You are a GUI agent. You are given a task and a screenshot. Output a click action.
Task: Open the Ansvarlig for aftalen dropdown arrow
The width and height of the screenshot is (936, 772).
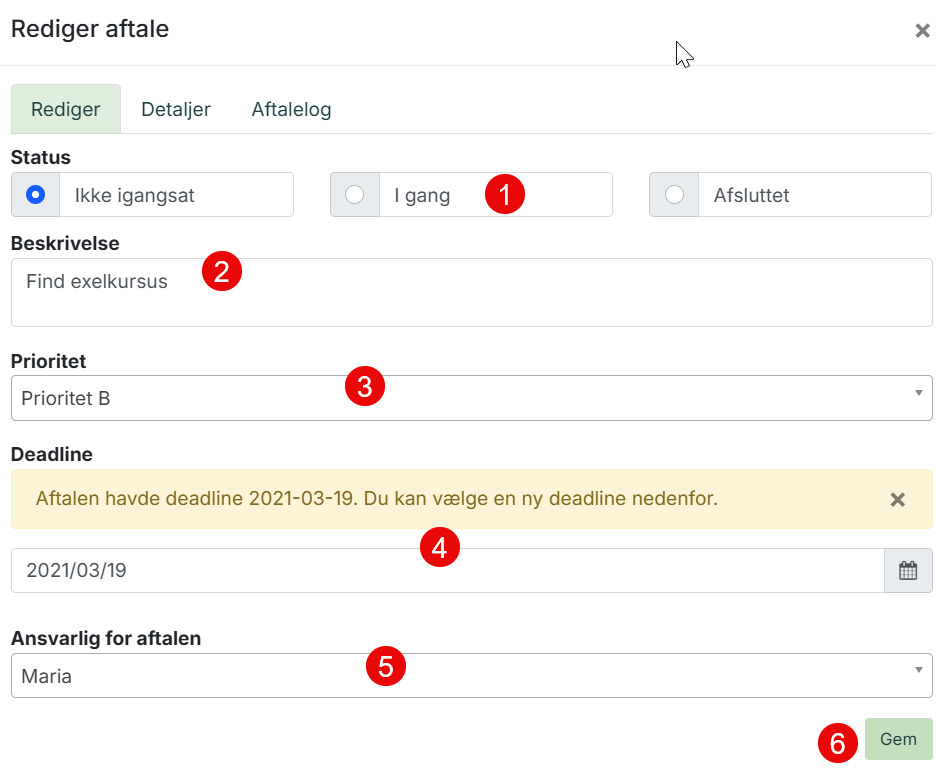[919, 670]
